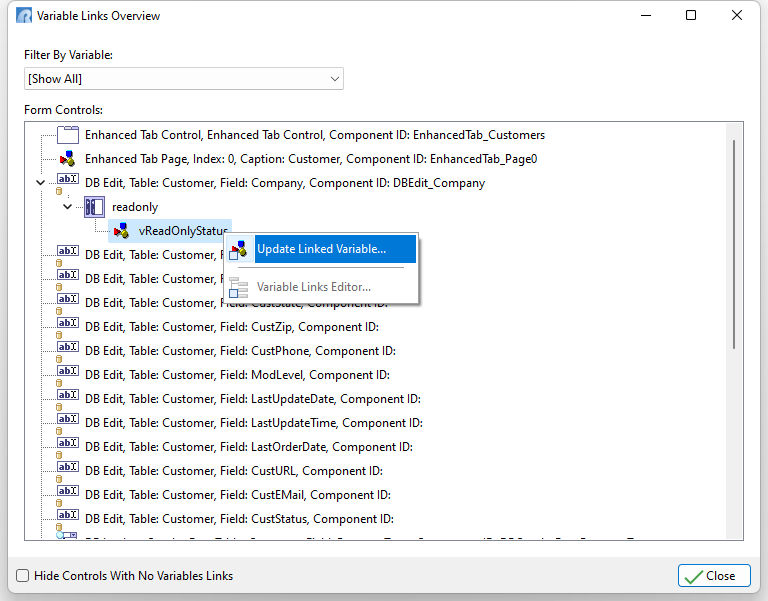Choose Variable Links Editor from context menu
The image size is (768, 601).
(321, 287)
